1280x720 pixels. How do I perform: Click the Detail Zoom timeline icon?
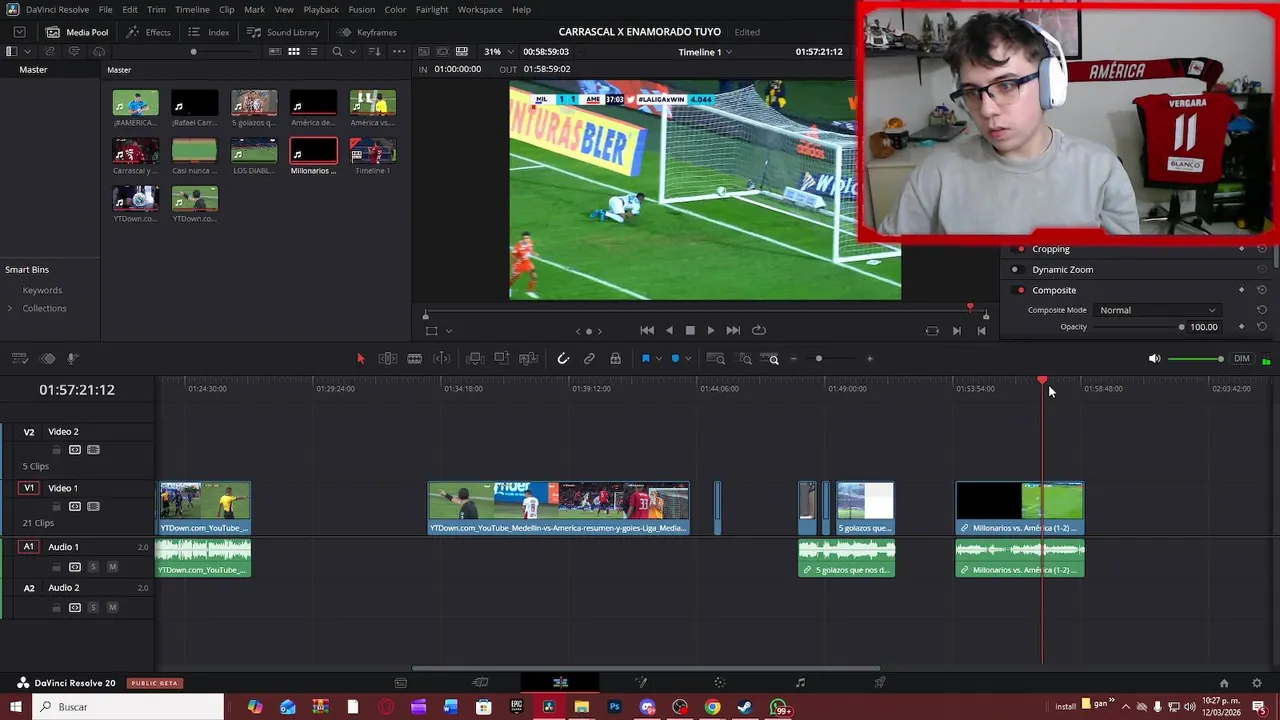745,358
